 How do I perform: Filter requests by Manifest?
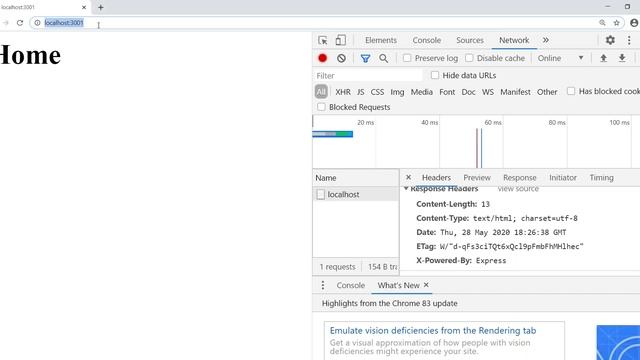click(516, 92)
